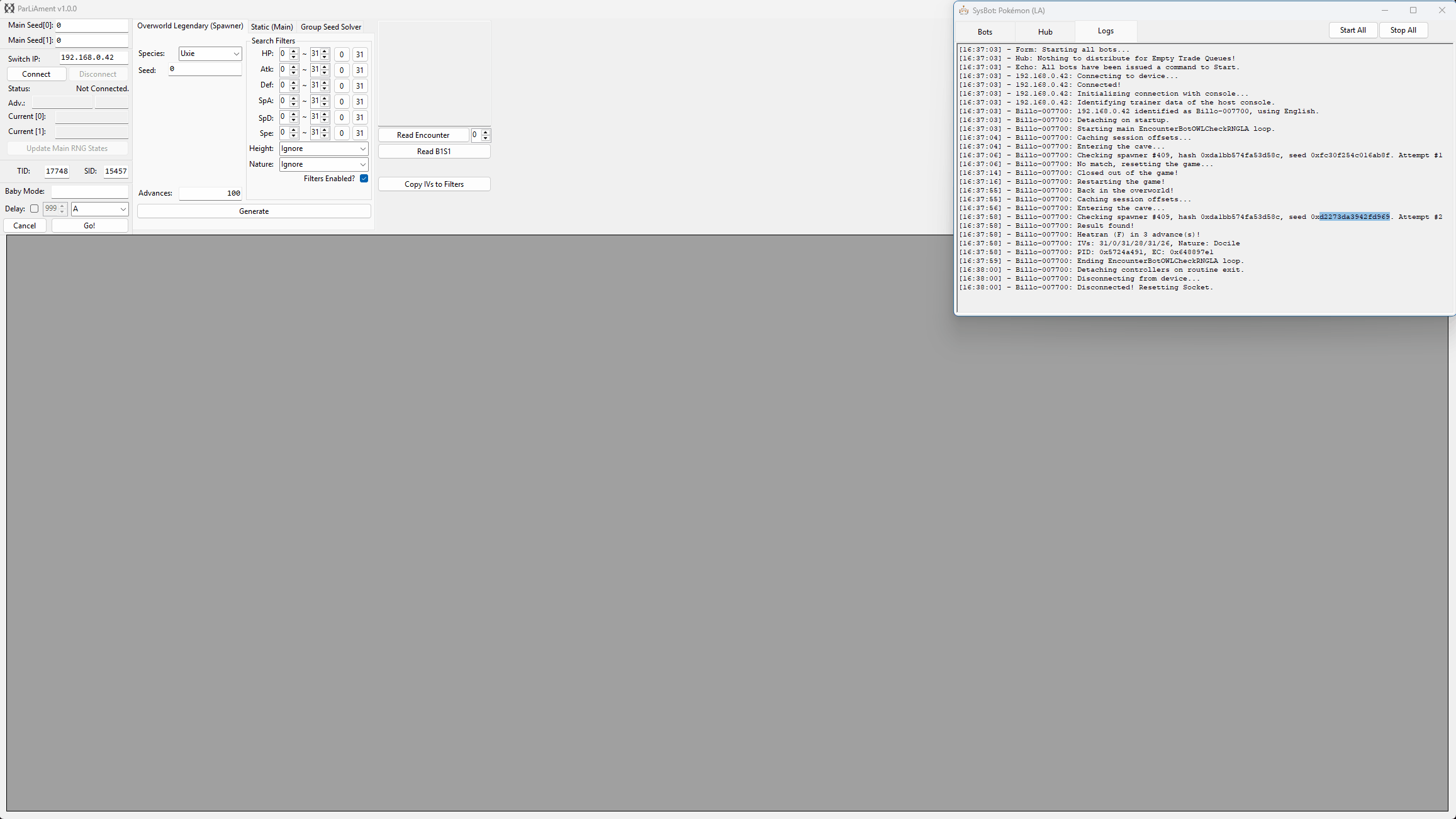Click the SysBot Pokémon crown icon
The height and width of the screenshot is (819, 1456).
(x=964, y=10)
